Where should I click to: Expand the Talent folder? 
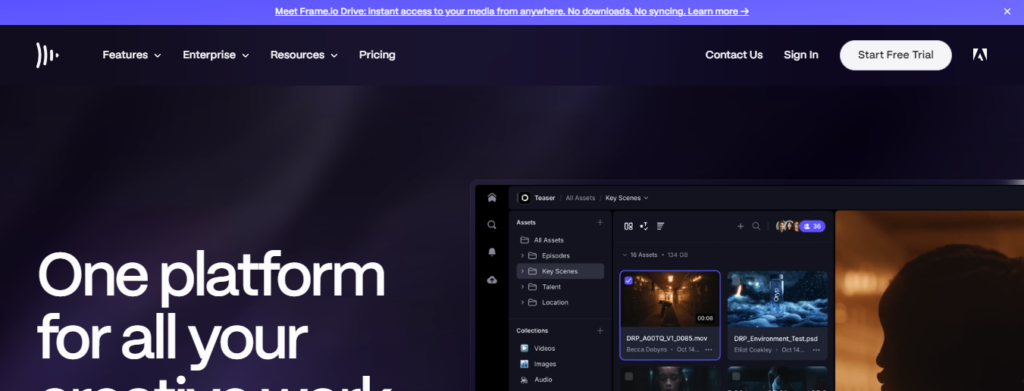522,287
